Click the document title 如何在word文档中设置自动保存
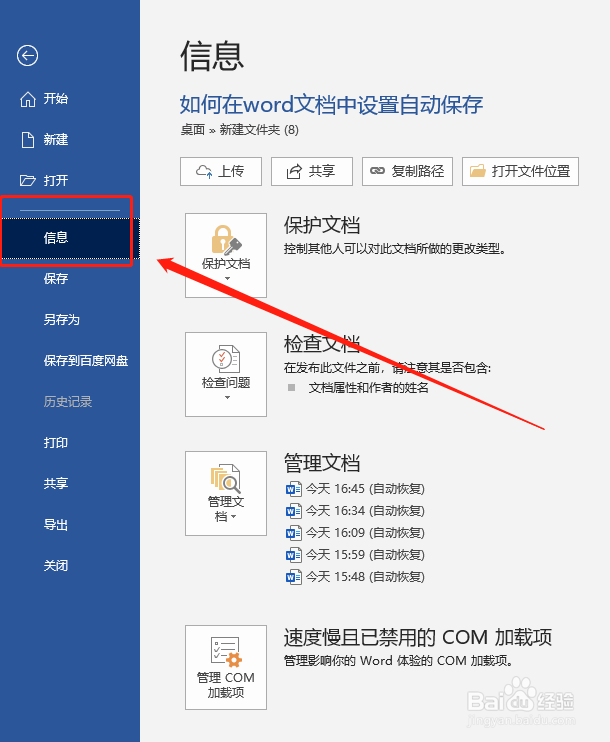The width and height of the screenshot is (610, 742). pos(331,105)
